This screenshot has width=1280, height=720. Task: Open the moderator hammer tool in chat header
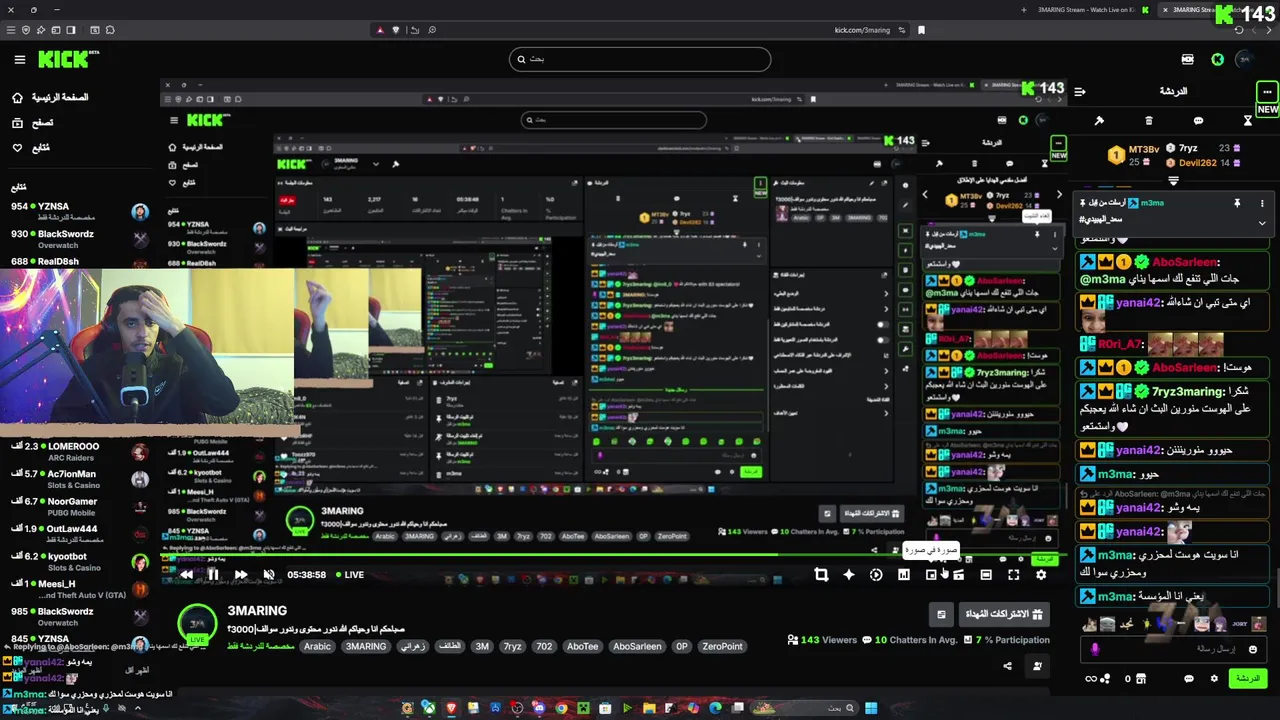1099,121
